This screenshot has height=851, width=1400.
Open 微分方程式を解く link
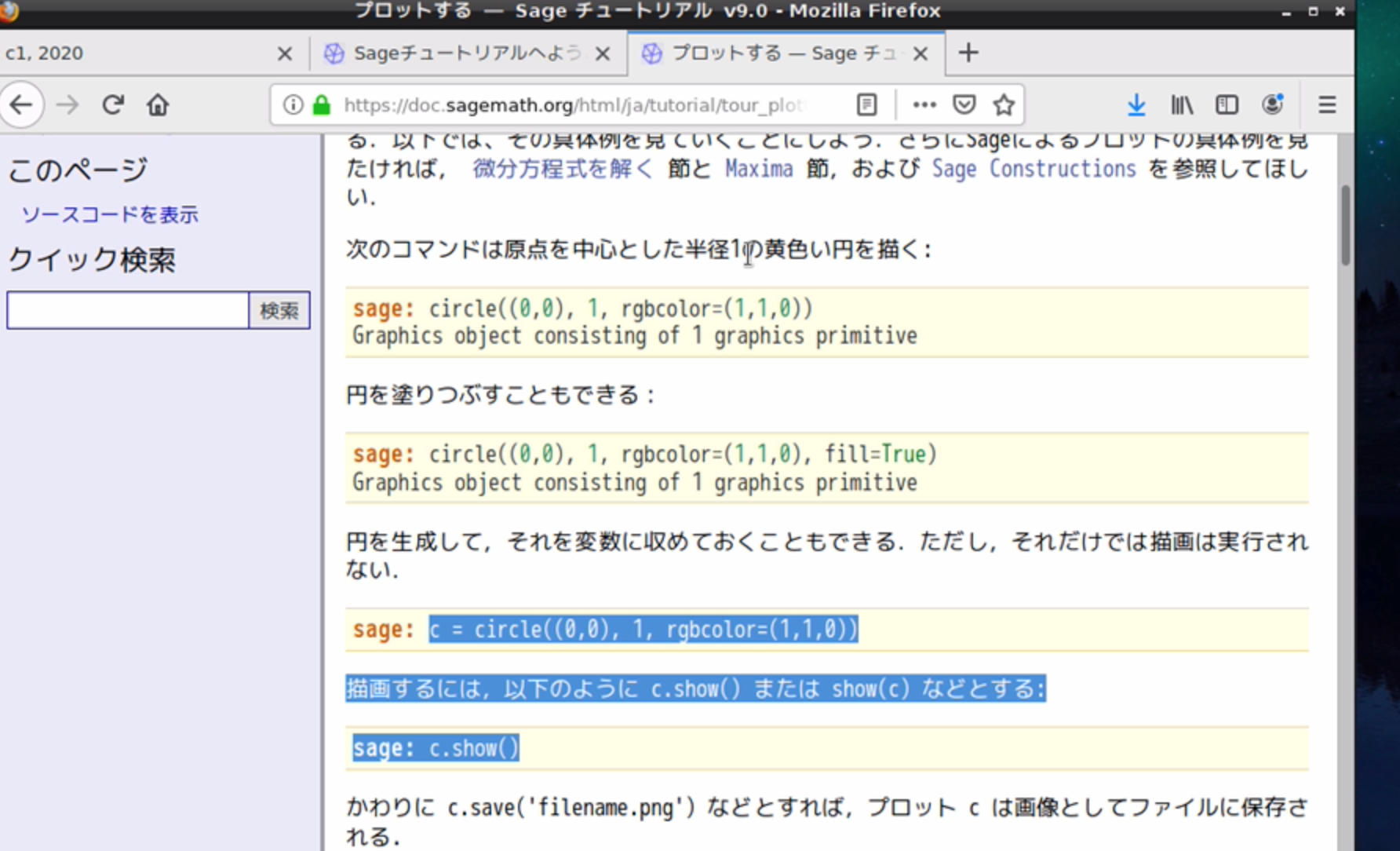562,168
